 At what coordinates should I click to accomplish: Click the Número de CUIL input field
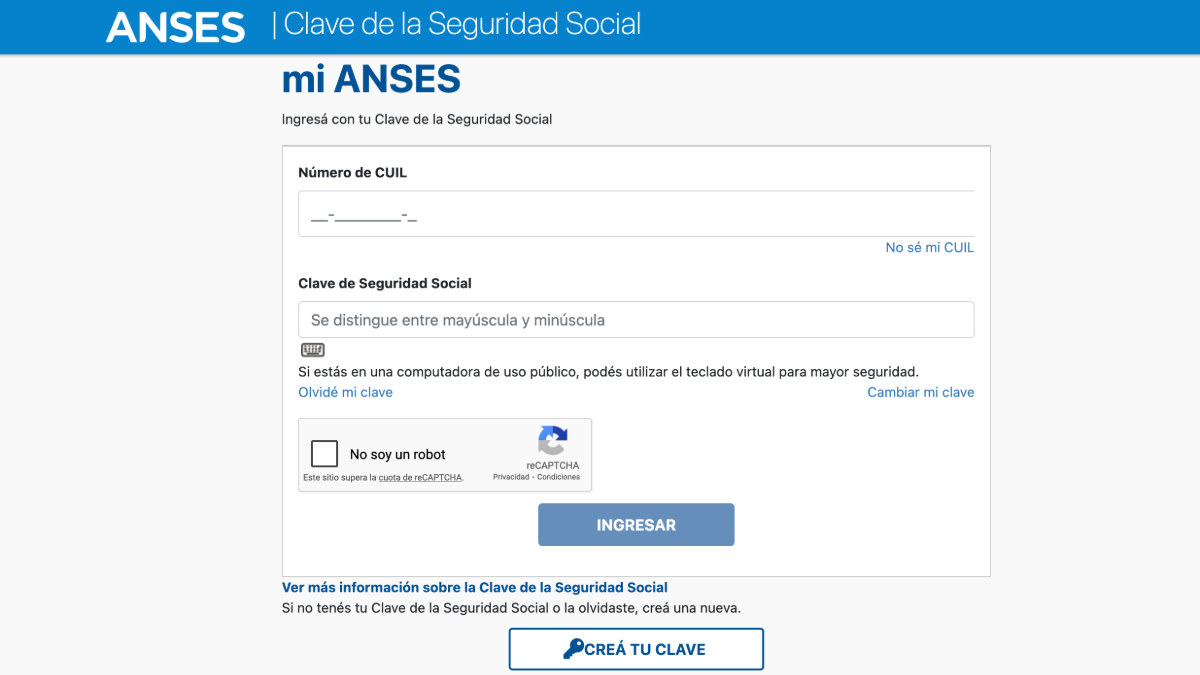[x=636, y=213]
